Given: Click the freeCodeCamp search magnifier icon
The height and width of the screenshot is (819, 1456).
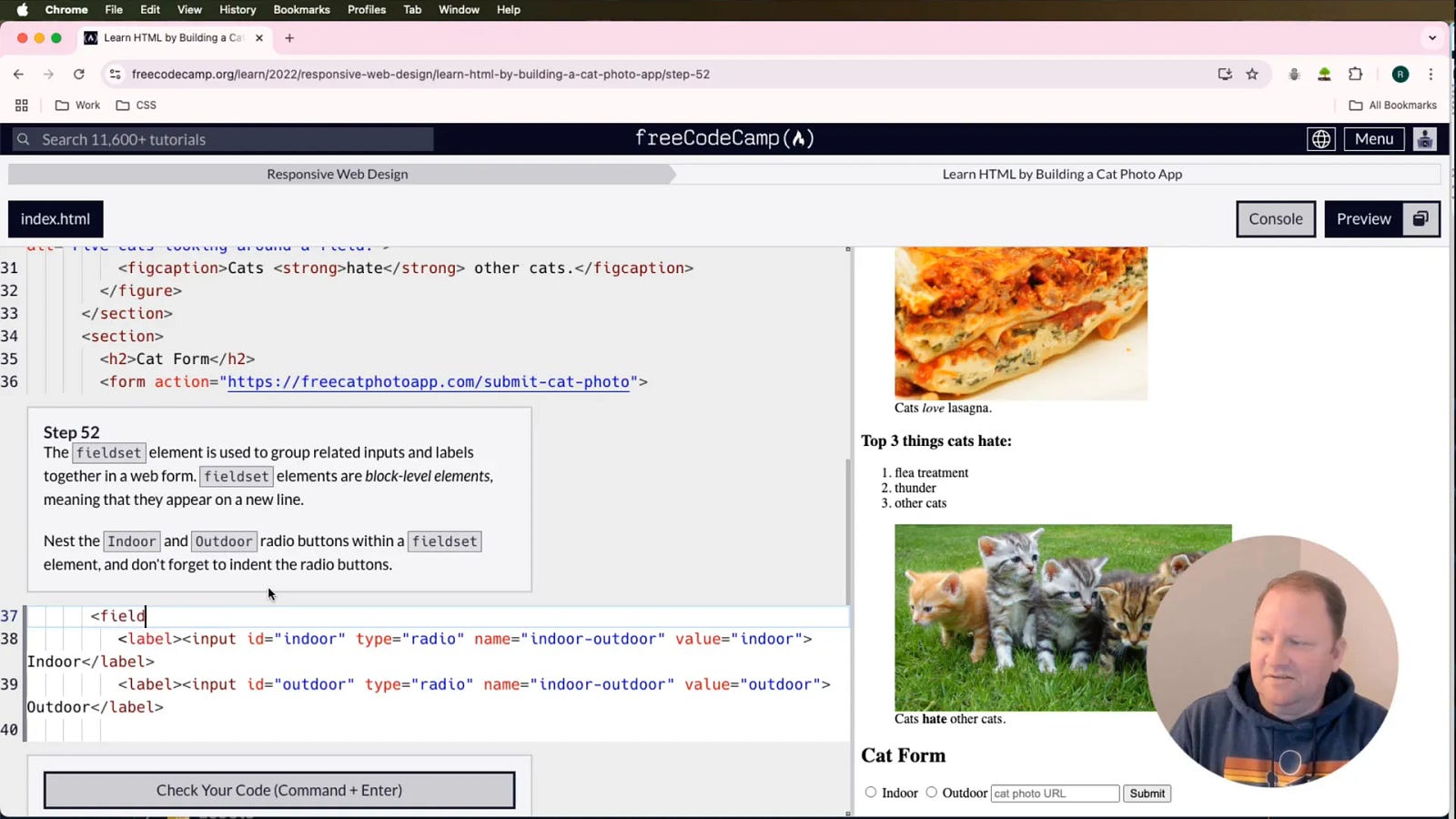Looking at the screenshot, I should point(24,139).
